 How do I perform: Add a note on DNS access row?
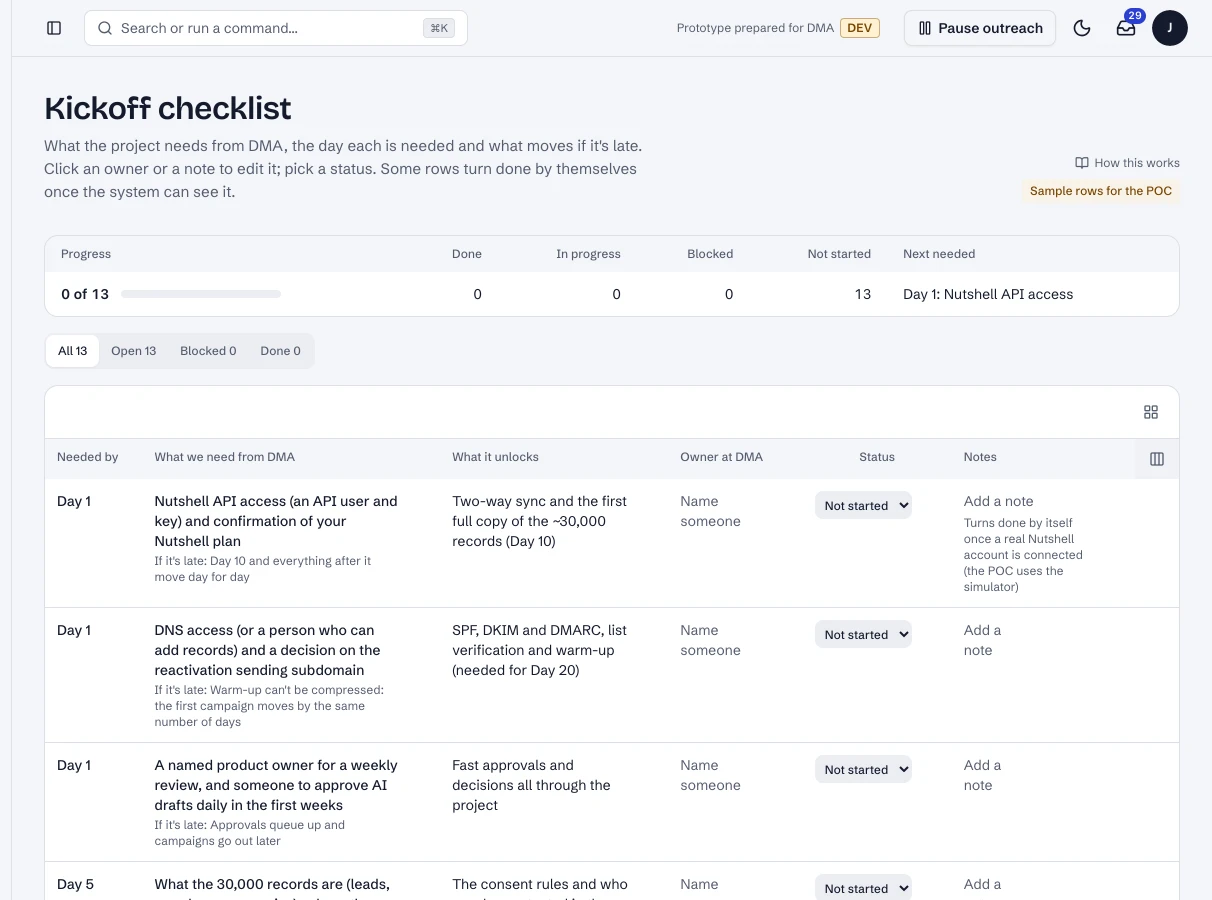pos(982,640)
